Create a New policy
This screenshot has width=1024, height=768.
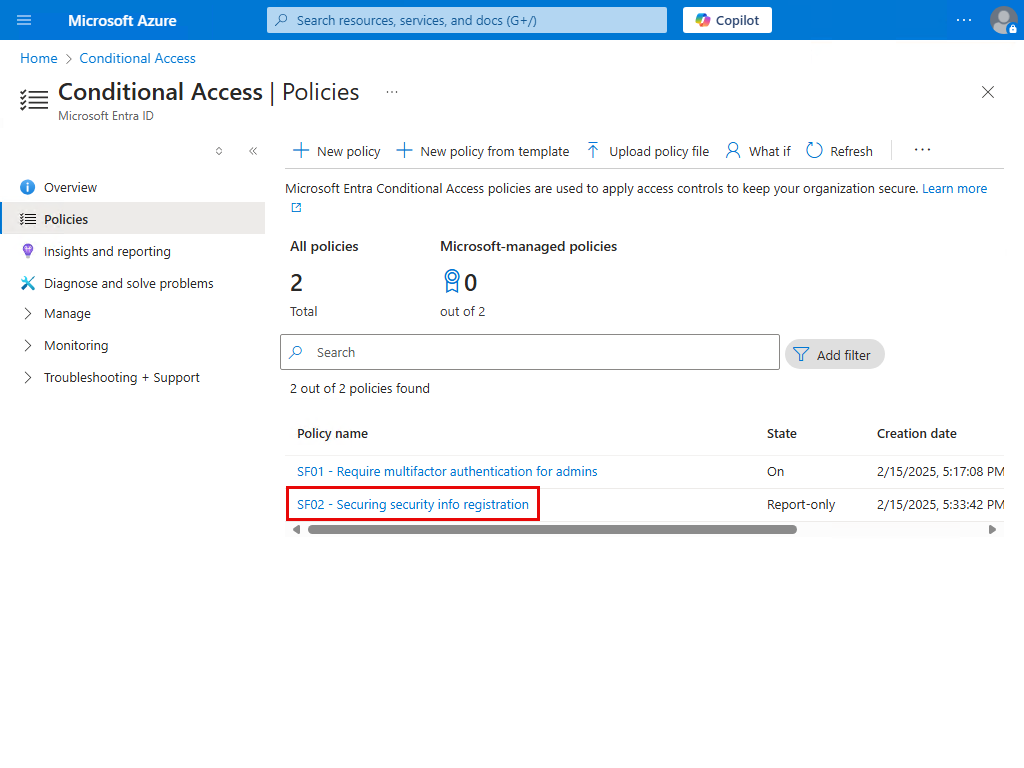click(x=336, y=151)
